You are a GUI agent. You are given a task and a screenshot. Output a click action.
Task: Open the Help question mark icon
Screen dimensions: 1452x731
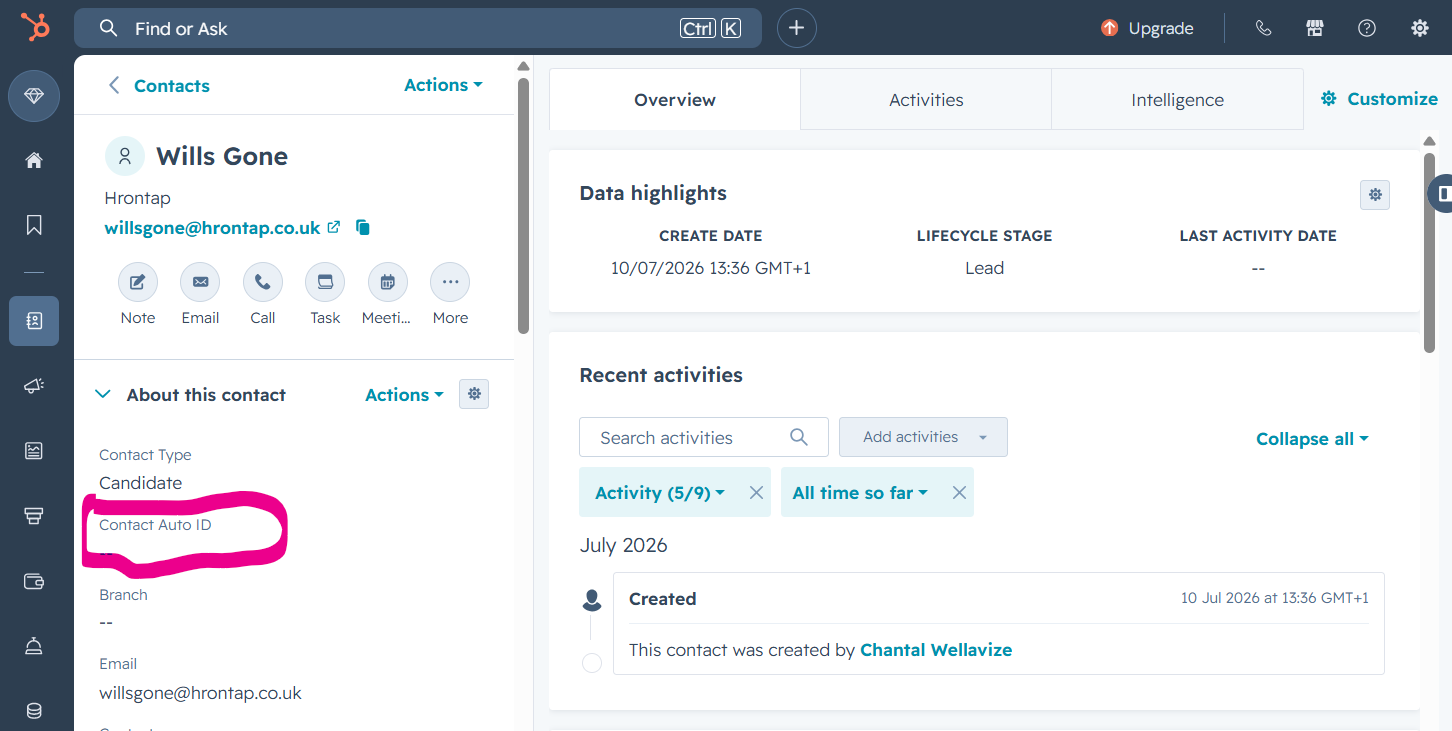coord(1367,28)
